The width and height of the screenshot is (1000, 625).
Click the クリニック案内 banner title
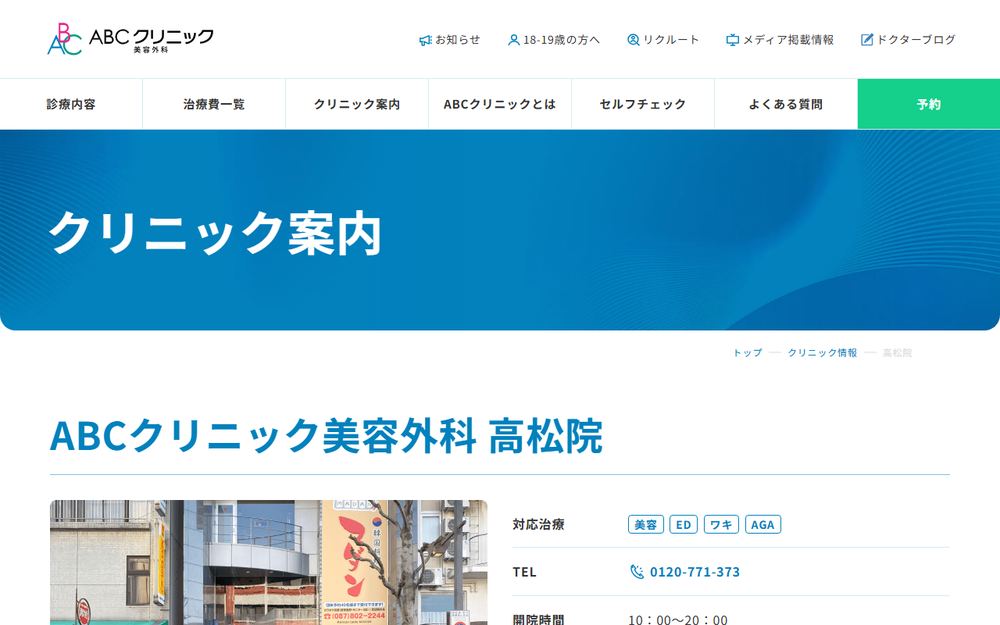(x=215, y=233)
